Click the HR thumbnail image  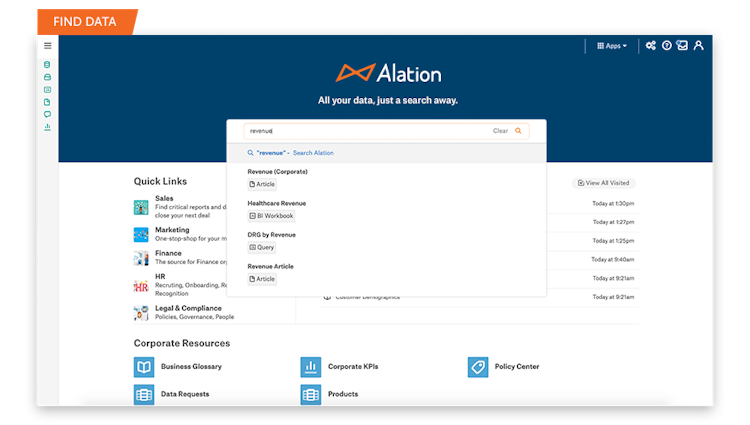click(141, 286)
